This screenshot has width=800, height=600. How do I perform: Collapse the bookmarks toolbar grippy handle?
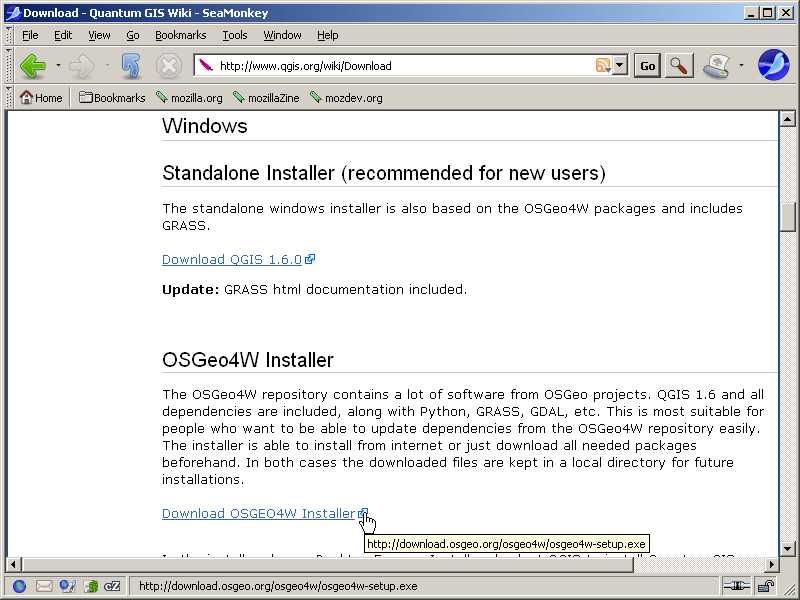9,97
